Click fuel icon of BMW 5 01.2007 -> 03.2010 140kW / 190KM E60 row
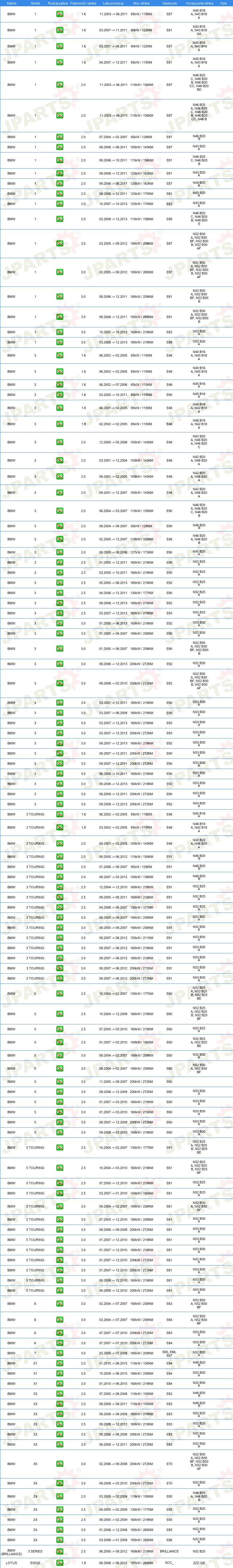The height and width of the screenshot is (1568, 233). coord(60,1042)
